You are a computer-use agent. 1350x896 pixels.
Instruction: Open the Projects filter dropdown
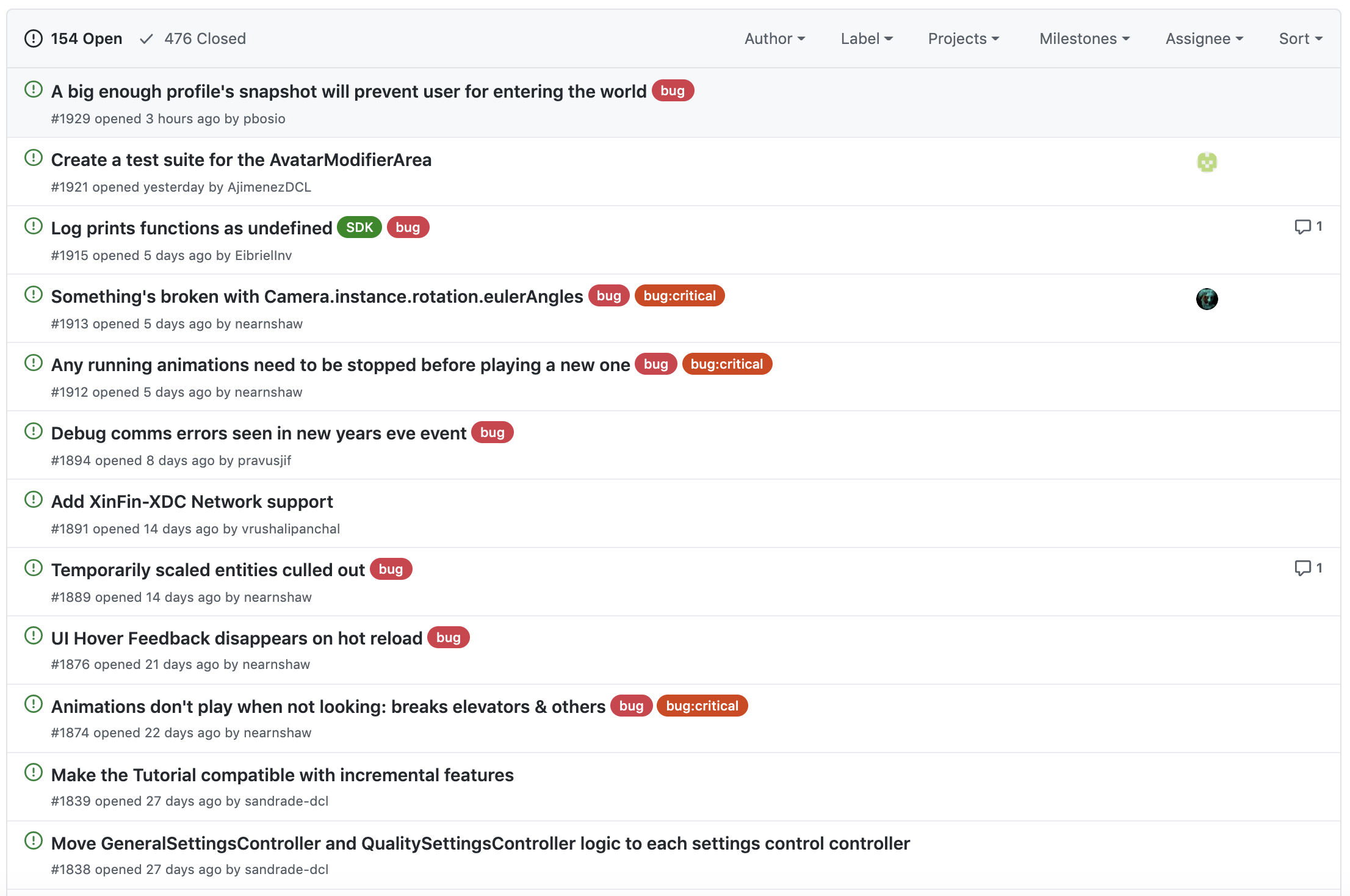click(x=963, y=39)
